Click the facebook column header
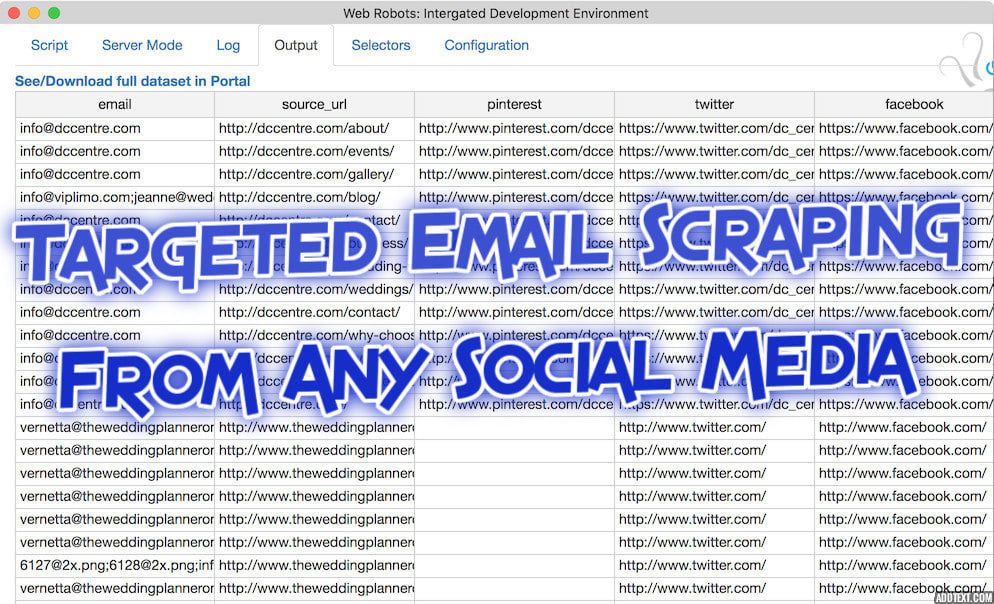This screenshot has width=994, height=604. [x=904, y=105]
